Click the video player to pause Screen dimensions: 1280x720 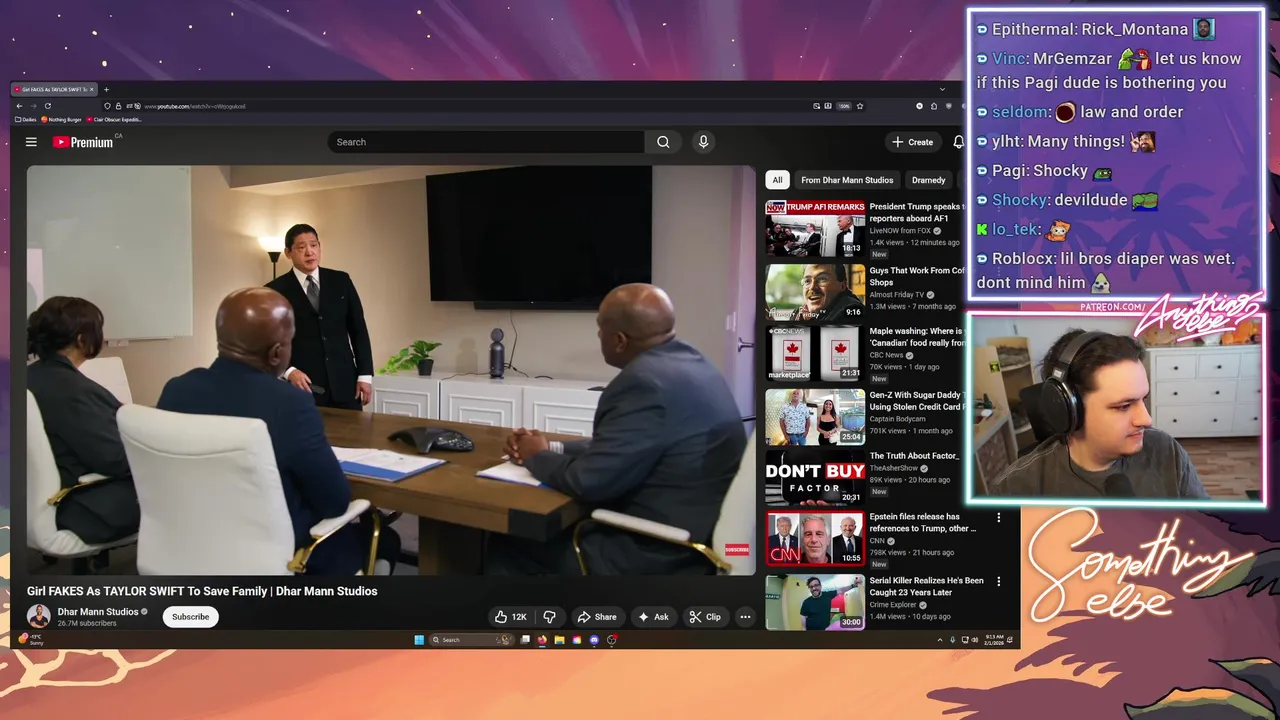(391, 370)
